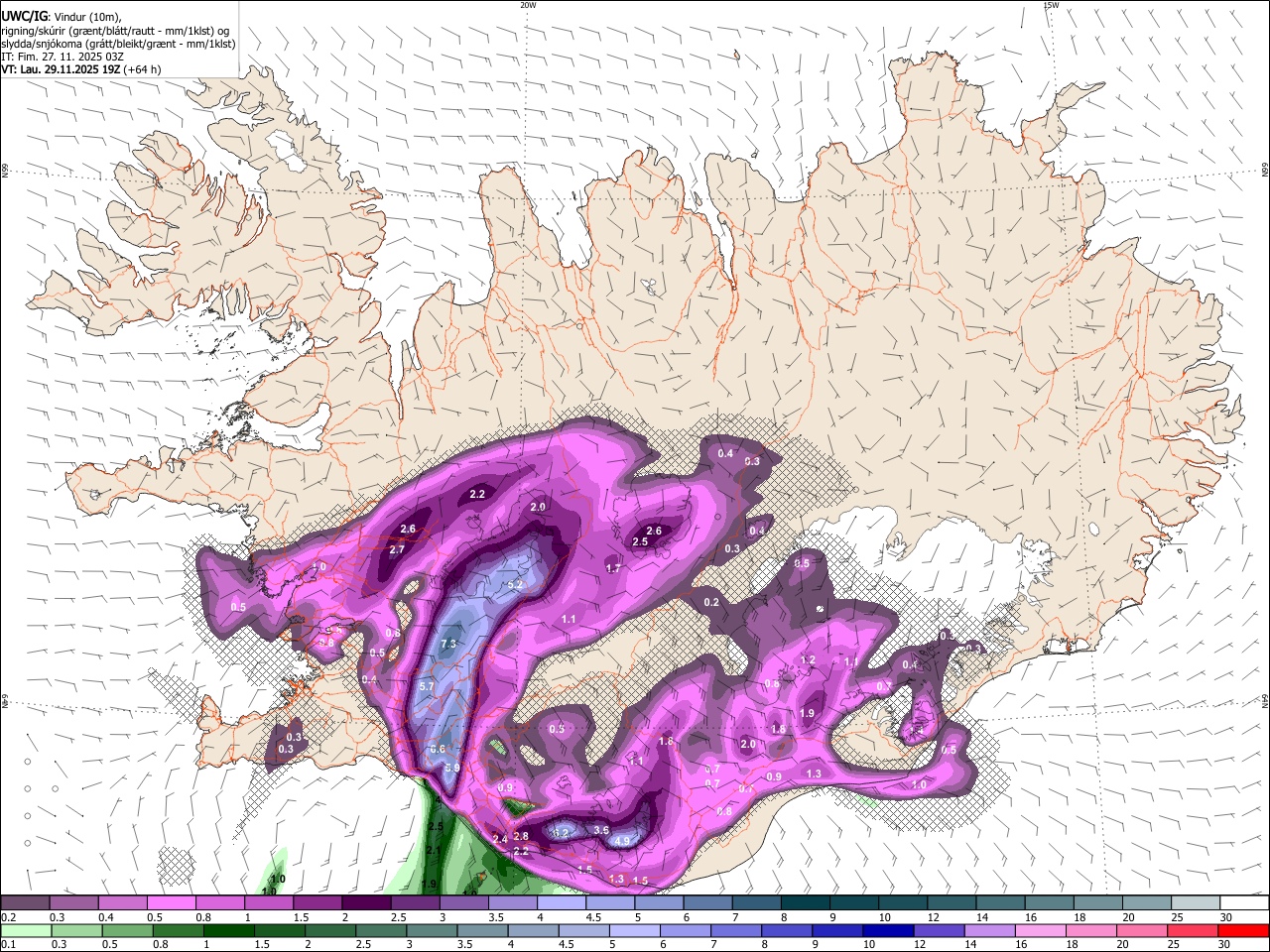The height and width of the screenshot is (952, 1270).
Task: Click the 20W longitude label
Action: pyautogui.click(x=528, y=5)
